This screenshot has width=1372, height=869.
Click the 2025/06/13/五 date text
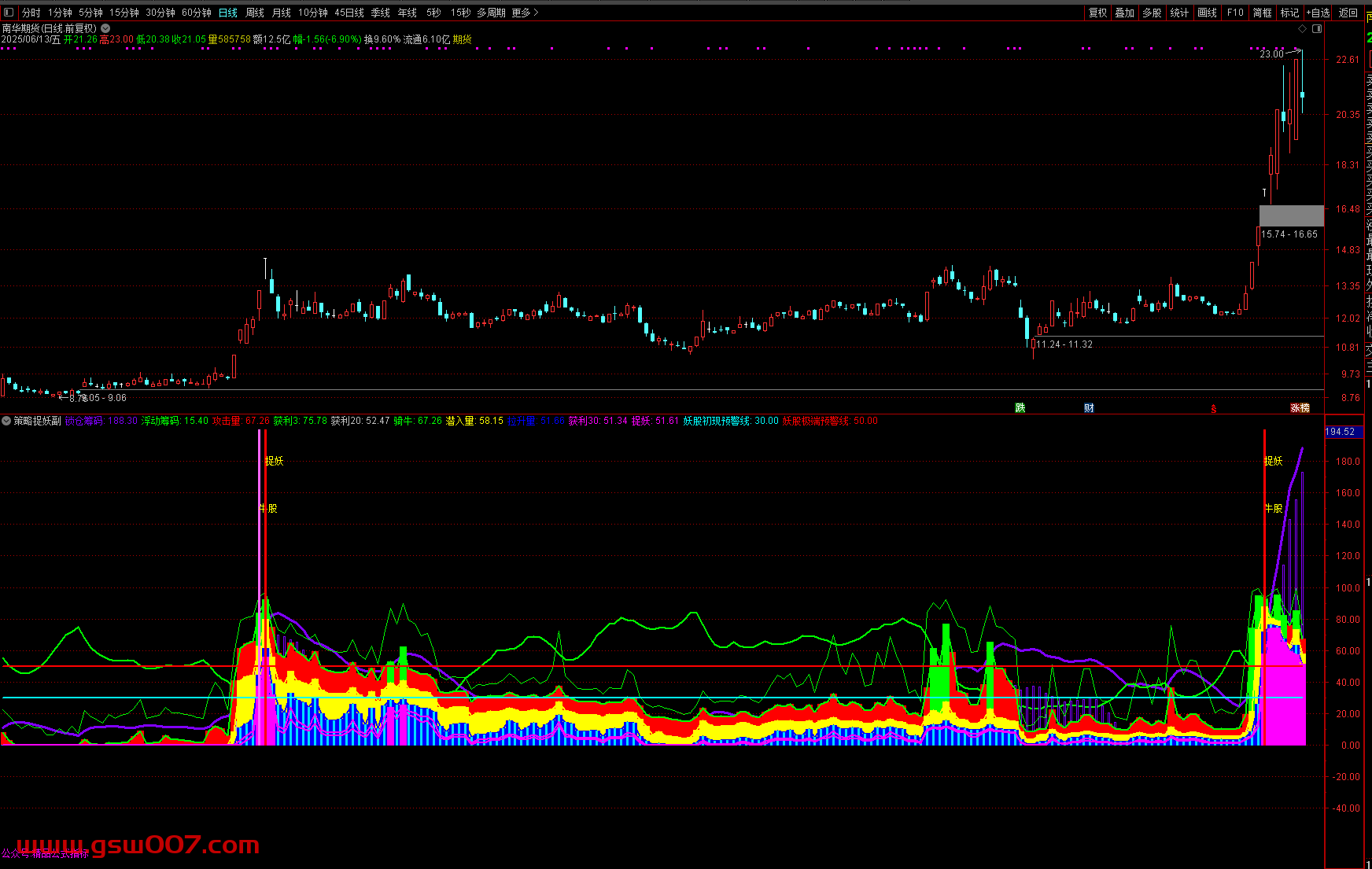pos(31,39)
